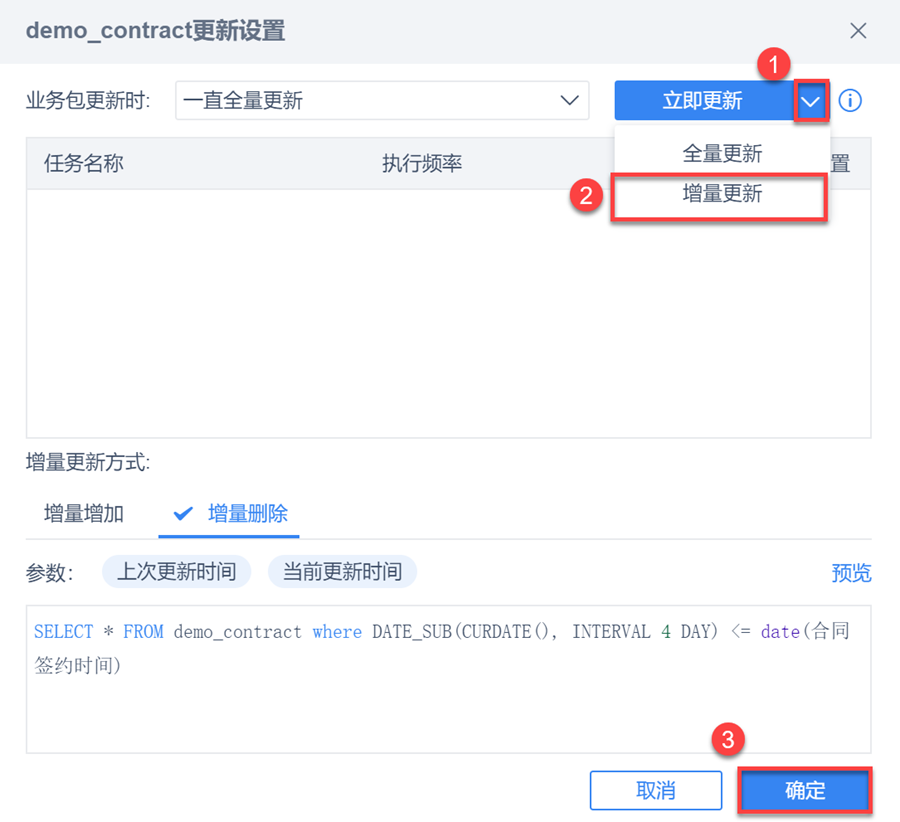Confirm with the 确定 button
Viewport: 900px width, 822px height.
(x=805, y=790)
